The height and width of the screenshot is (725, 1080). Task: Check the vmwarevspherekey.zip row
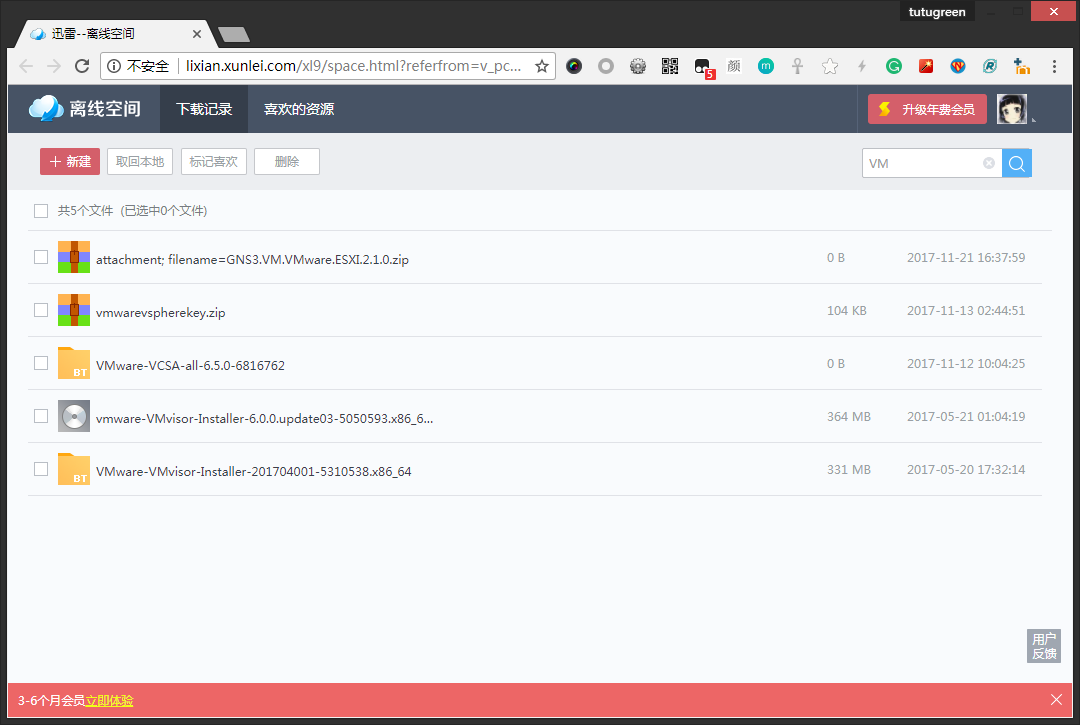pyautogui.click(x=41, y=310)
